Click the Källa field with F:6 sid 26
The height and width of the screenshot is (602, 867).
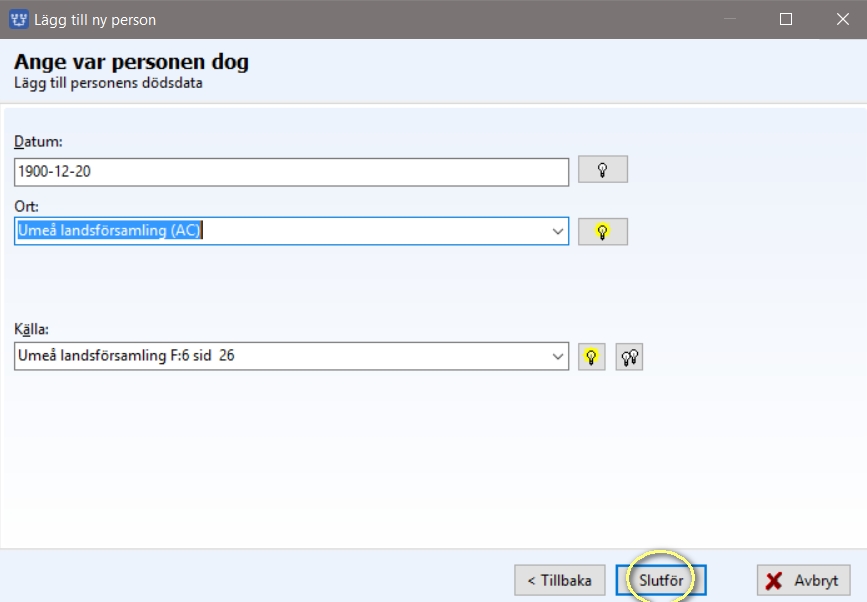coord(291,356)
